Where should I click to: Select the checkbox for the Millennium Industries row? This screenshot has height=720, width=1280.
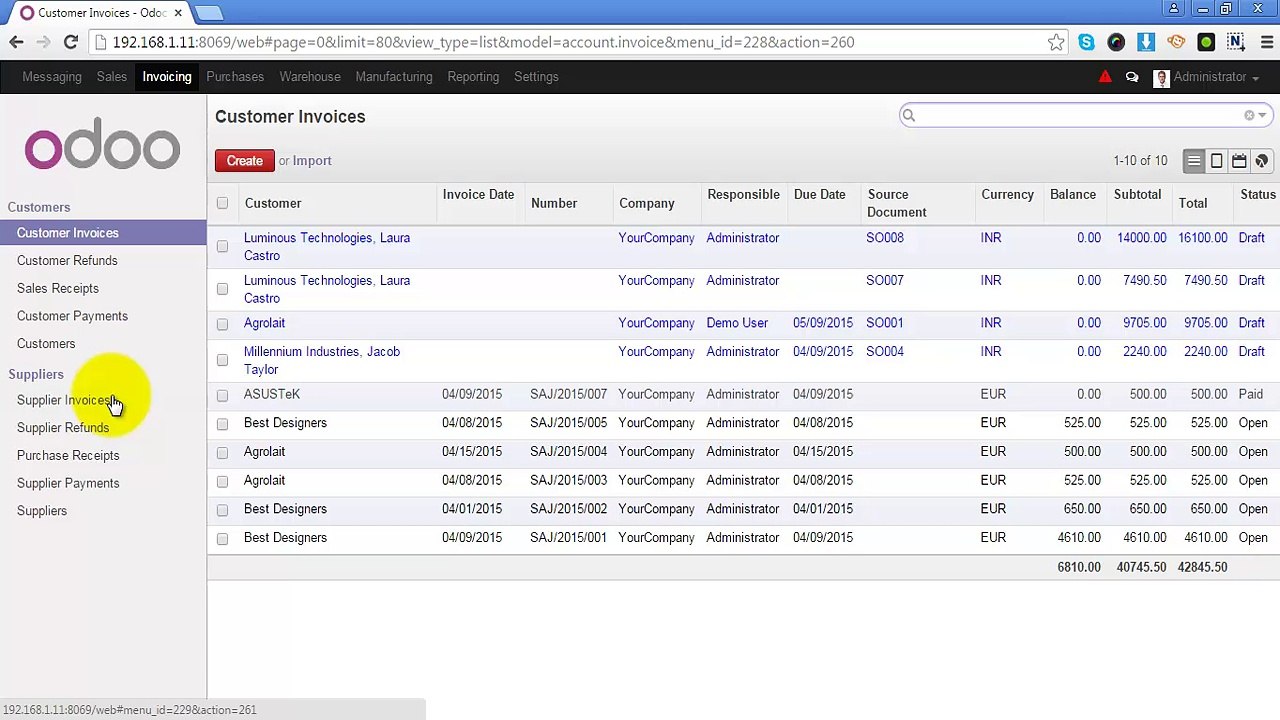(x=222, y=360)
